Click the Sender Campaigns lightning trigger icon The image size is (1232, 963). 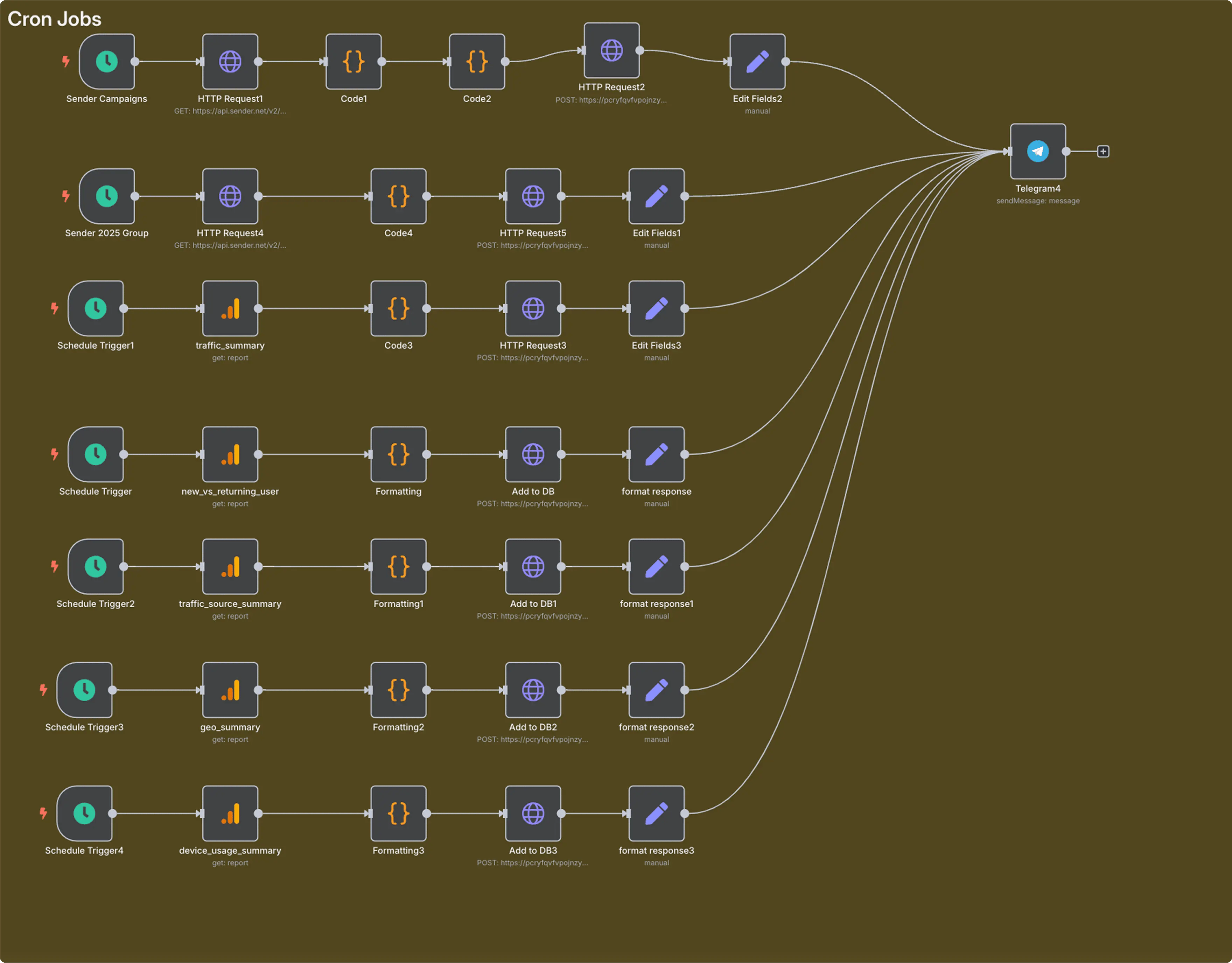[66, 61]
